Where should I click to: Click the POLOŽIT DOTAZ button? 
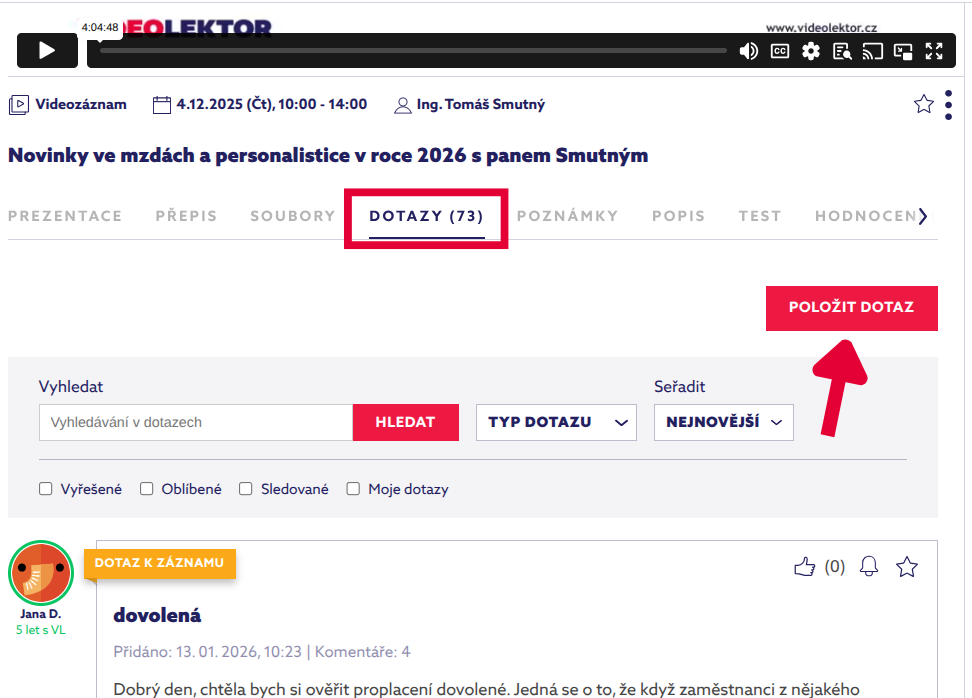point(851,308)
